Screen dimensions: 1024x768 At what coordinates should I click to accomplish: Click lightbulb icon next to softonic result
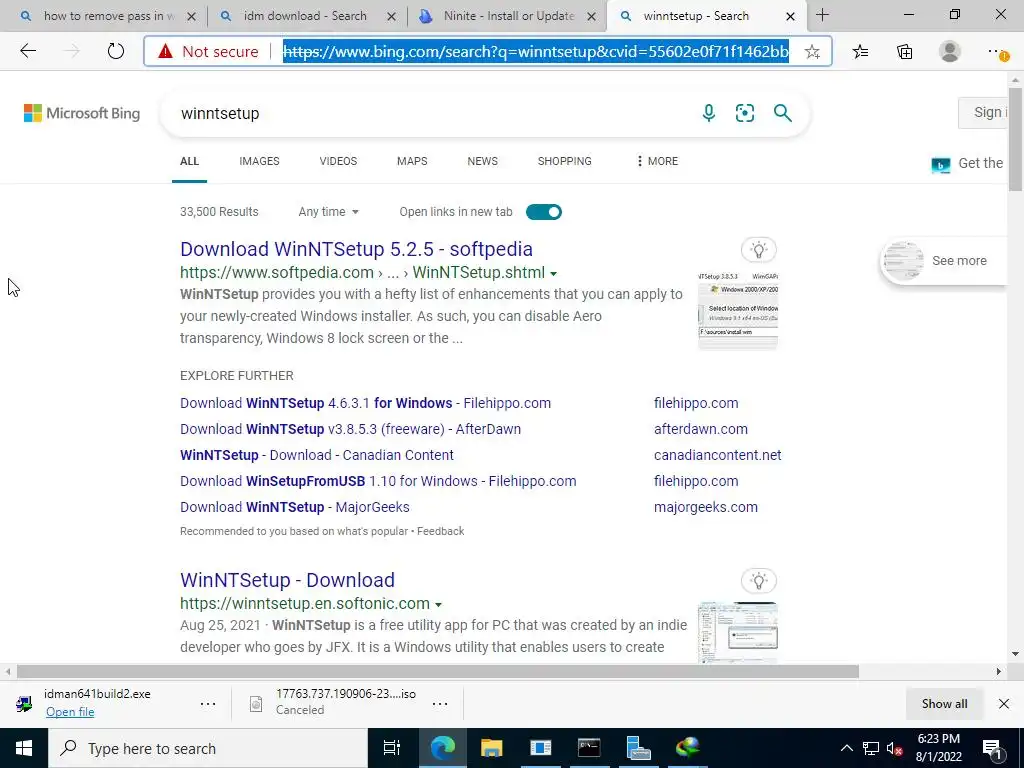coord(758,581)
